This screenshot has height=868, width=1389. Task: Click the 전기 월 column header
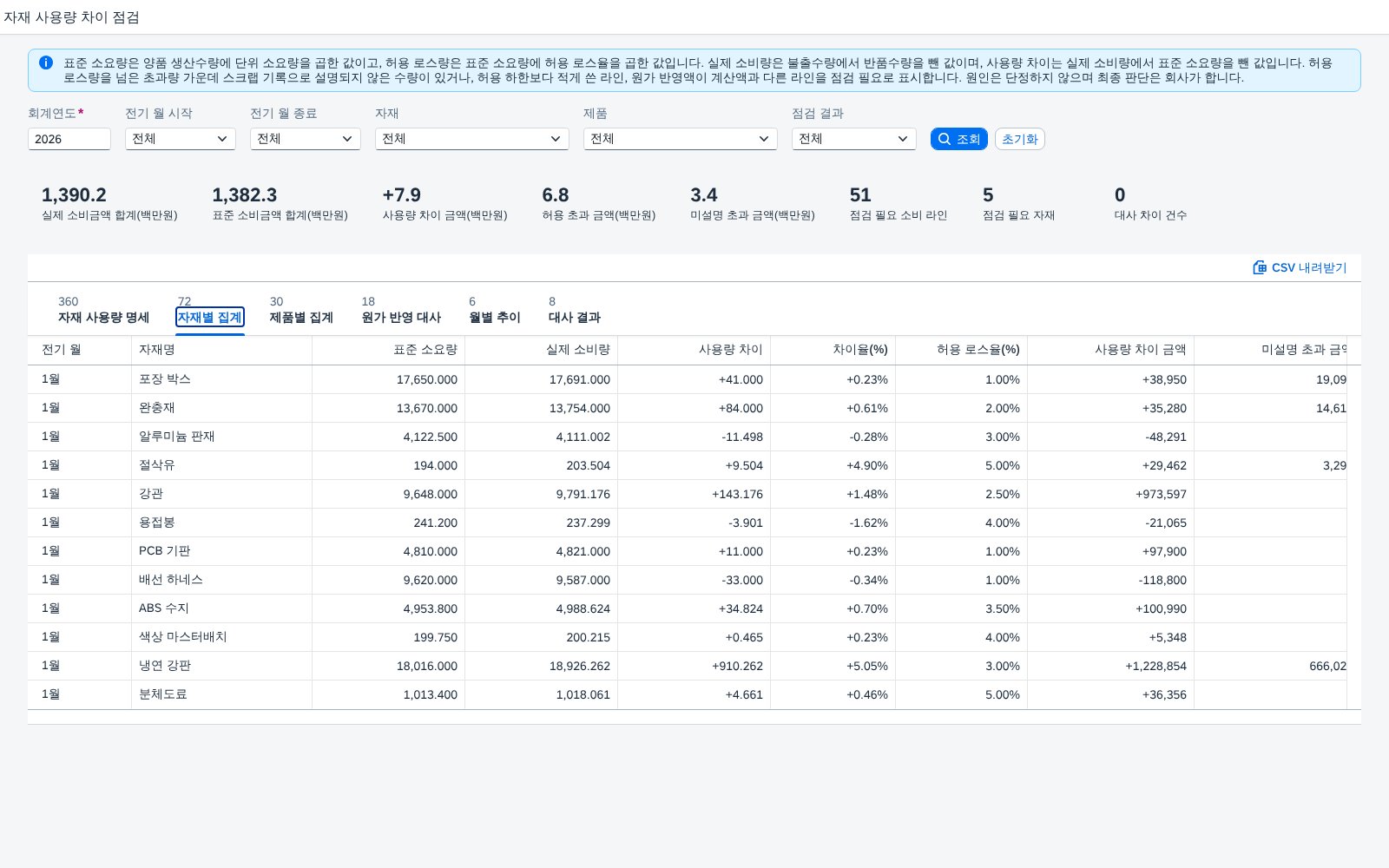coord(80,350)
